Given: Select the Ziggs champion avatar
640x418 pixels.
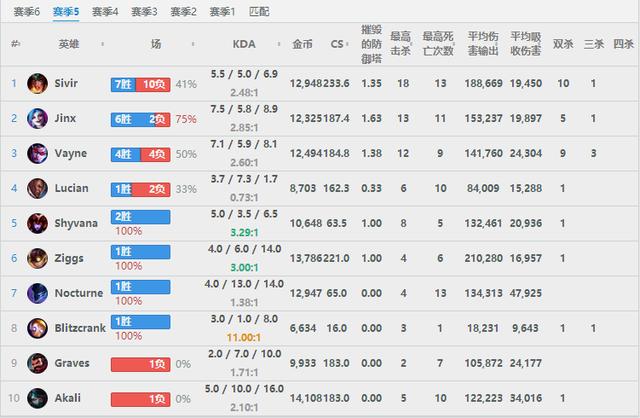Looking at the screenshot, I should pos(38,258).
